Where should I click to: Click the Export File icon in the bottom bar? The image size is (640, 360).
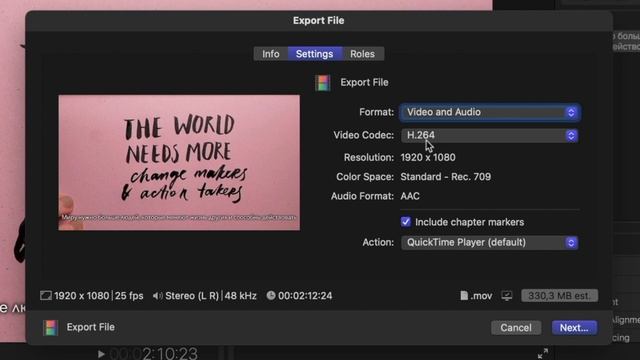pyautogui.click(x=51, y=327)
